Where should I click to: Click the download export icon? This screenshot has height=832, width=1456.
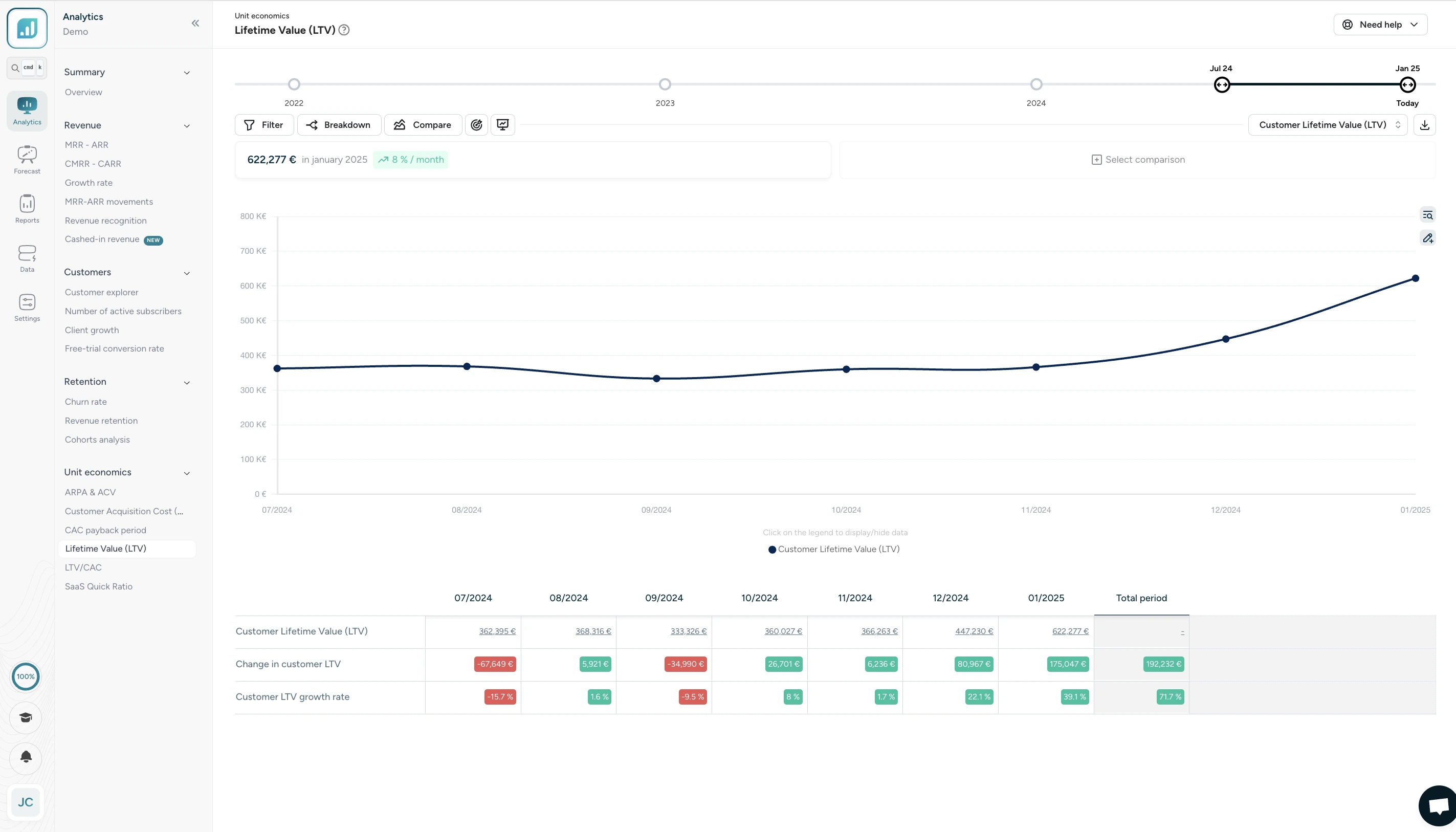1424,124
